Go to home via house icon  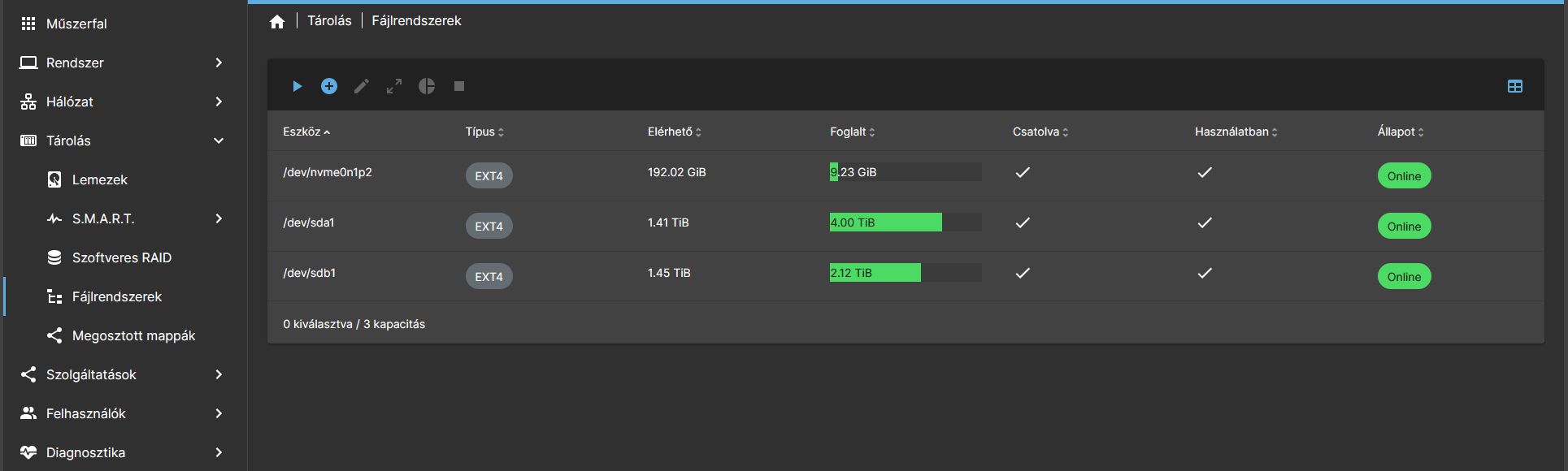coord(277,21)
